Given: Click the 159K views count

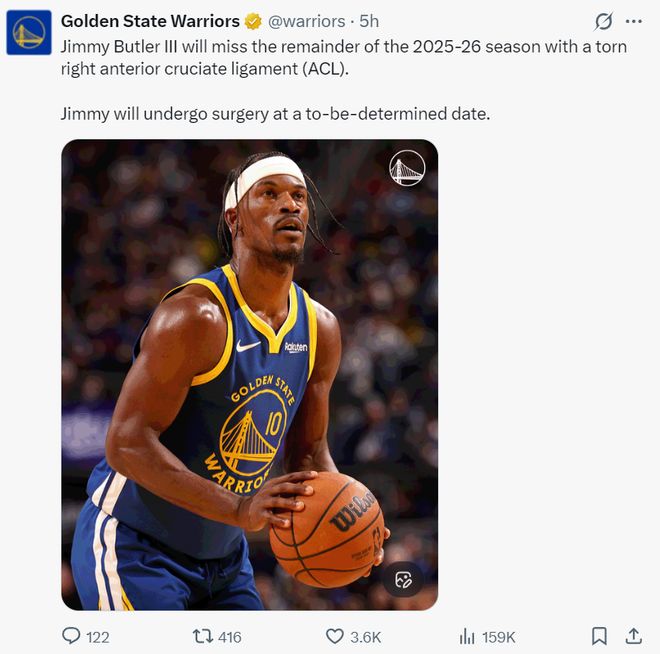Looking at the screenshot, I should point(499,637).
